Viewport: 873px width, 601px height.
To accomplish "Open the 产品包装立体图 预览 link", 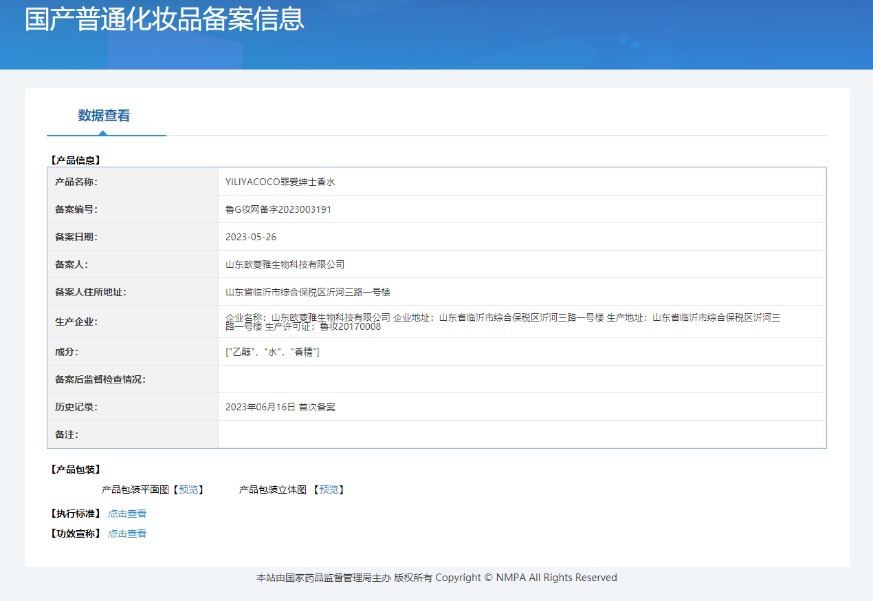I will tap(328, 490).
